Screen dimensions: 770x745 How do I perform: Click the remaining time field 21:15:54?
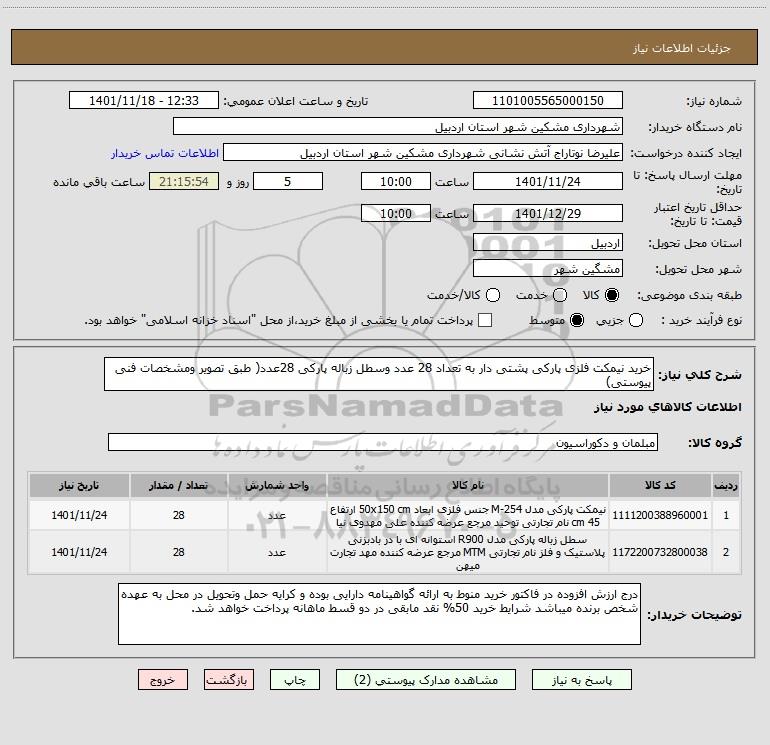coord(184,181)
